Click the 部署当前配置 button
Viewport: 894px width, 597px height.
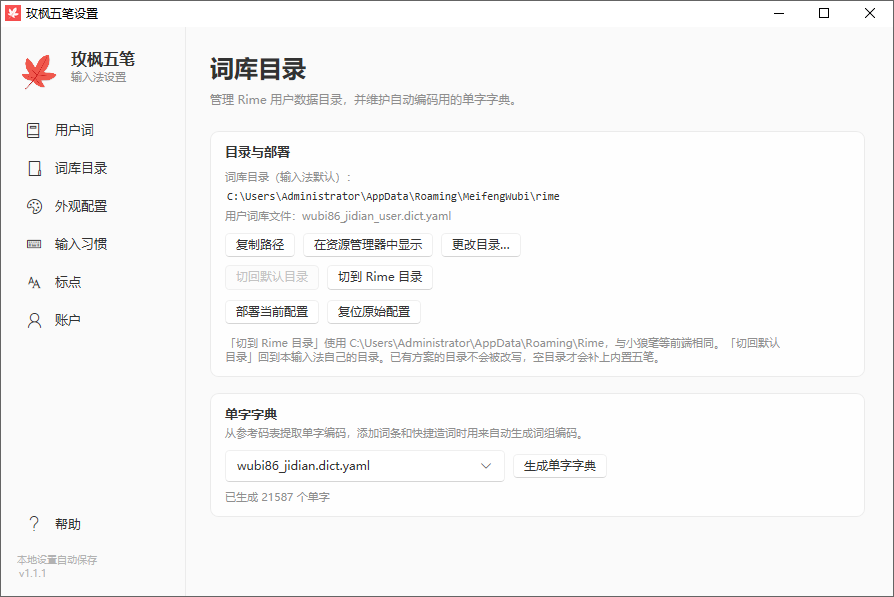(272, 312)
